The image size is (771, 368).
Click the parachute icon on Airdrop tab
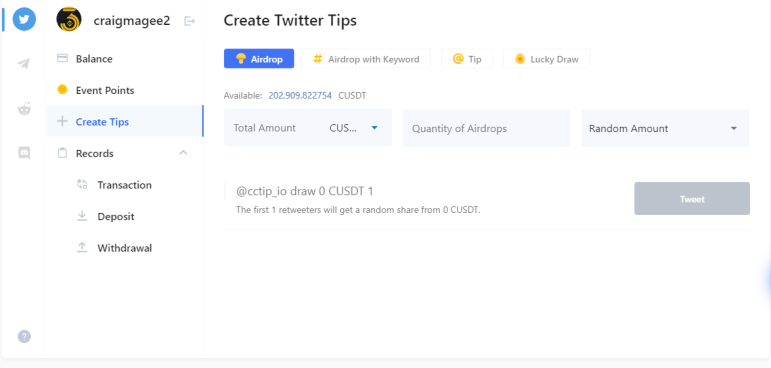(x=241, y=59)
